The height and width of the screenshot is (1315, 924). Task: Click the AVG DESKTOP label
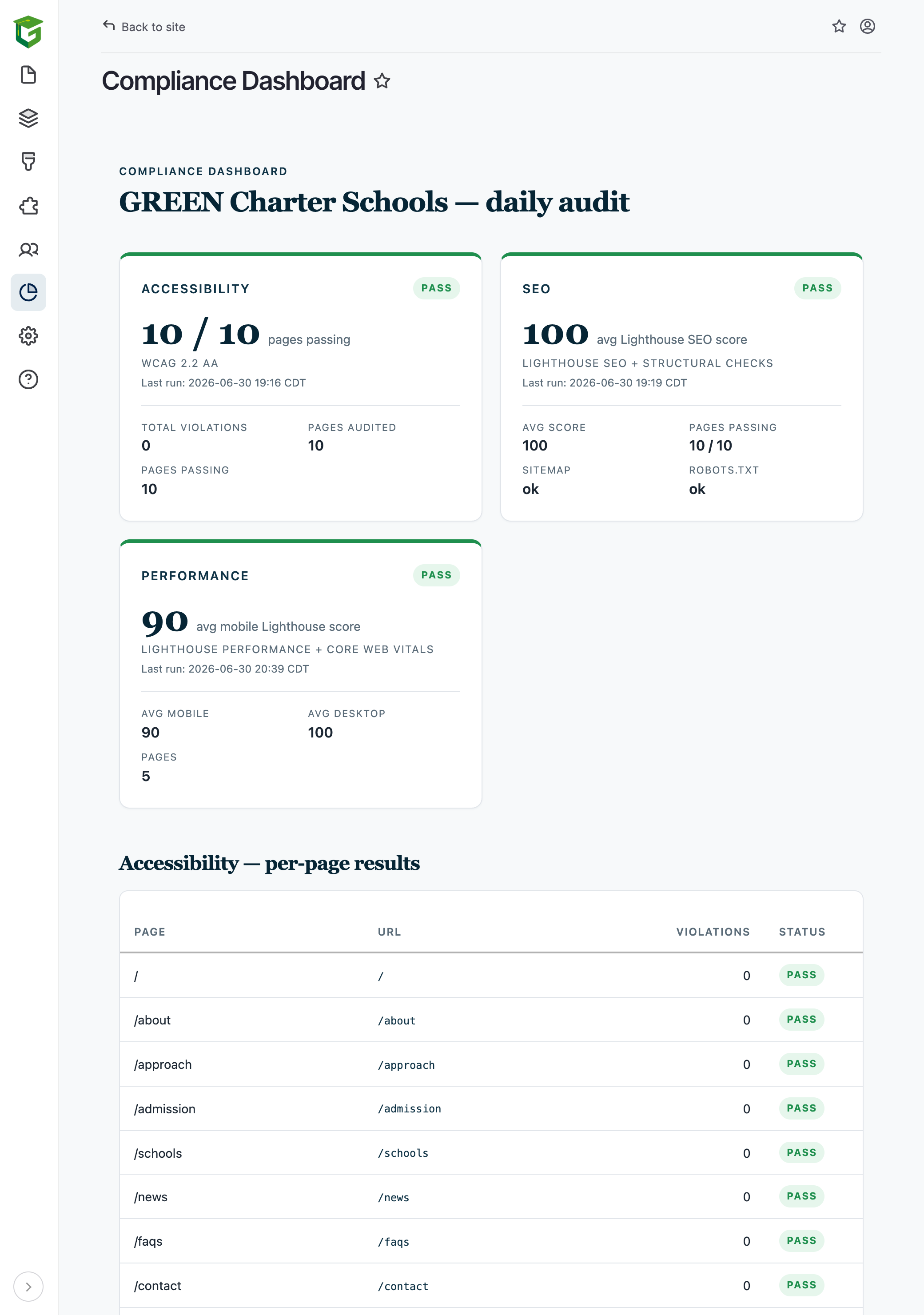click(x=346, y=713)
